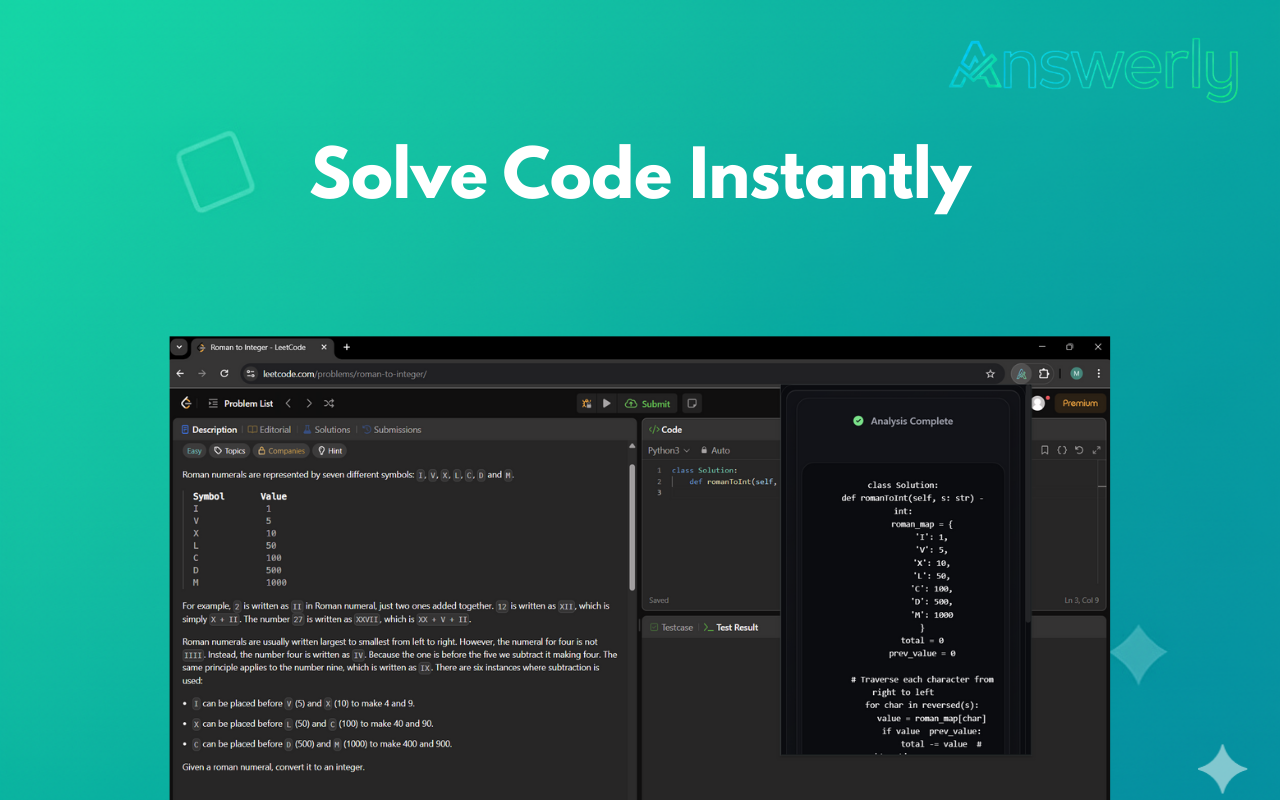Toggle the Auto lock setting
Image resolution: width=1280 pixels, height=800 pixels.
(x=715, y=450)
